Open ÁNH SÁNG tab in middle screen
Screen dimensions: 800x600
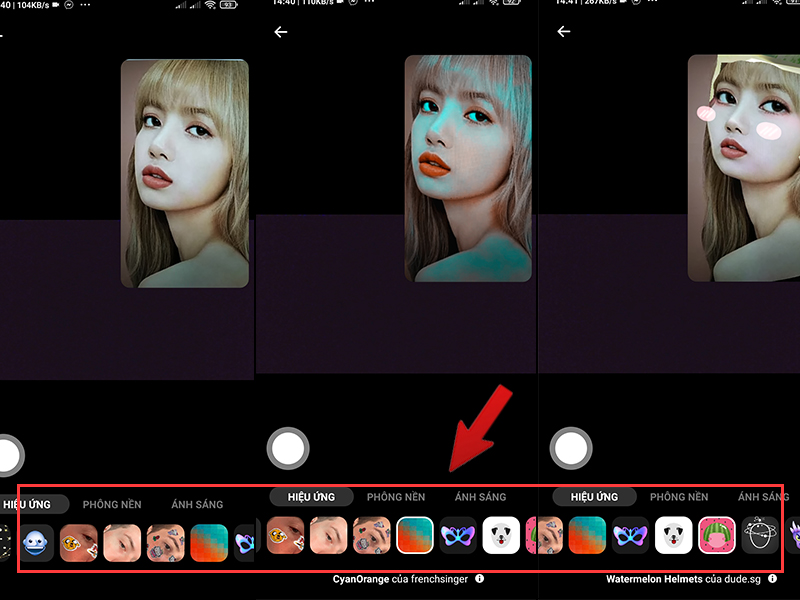point(480,497)
